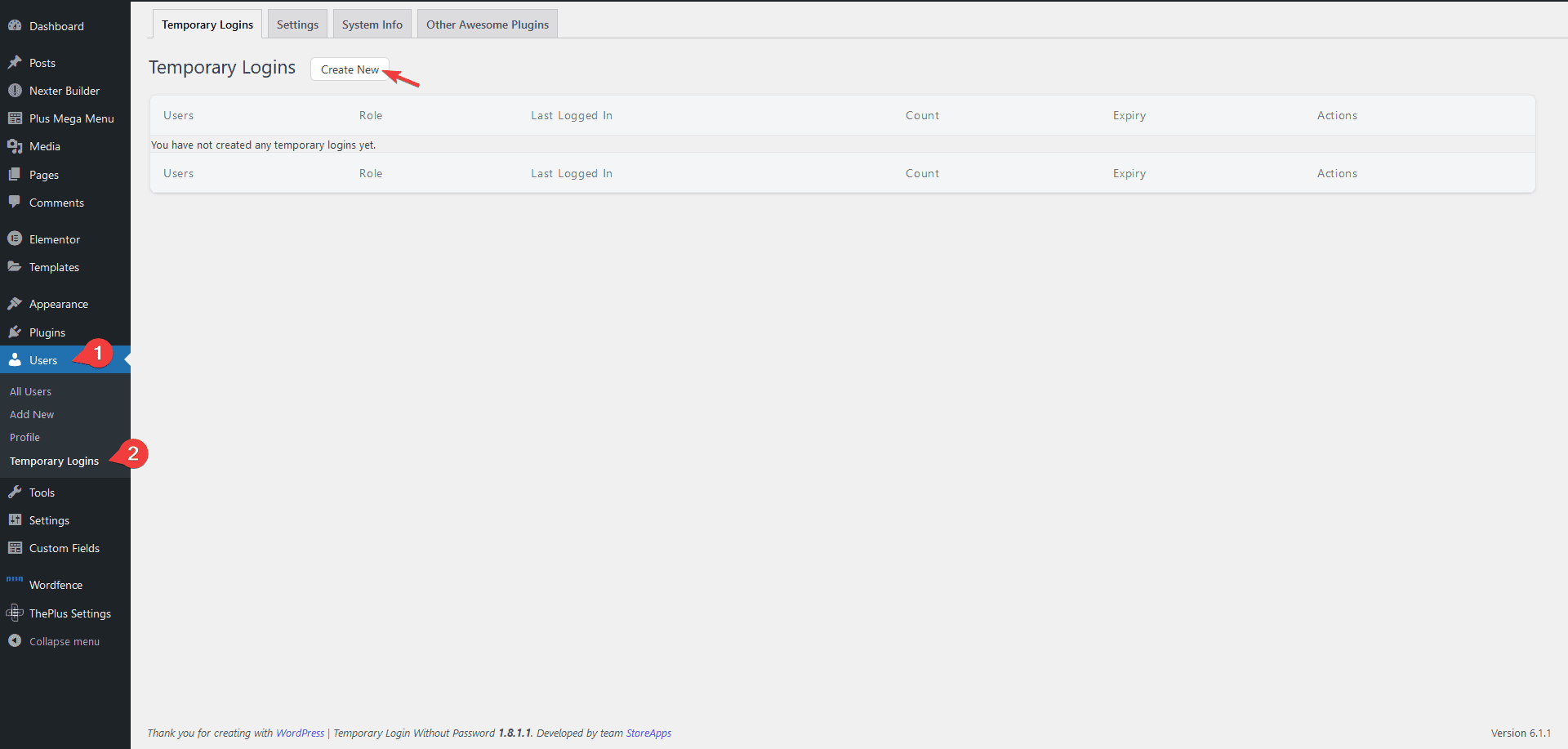Screen dimensions: 1568x749
Task: Open Custom Fields in the sidebar
Action: point(64,549)
